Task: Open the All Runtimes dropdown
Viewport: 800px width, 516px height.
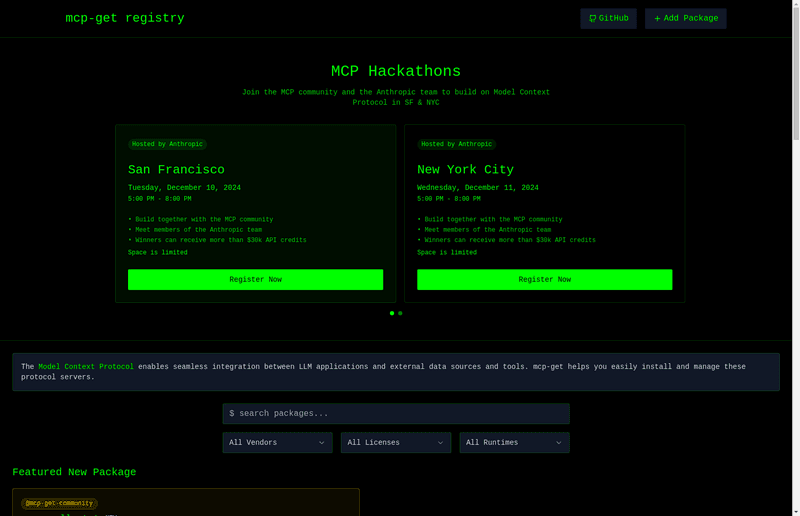Action: click(514, 443)
